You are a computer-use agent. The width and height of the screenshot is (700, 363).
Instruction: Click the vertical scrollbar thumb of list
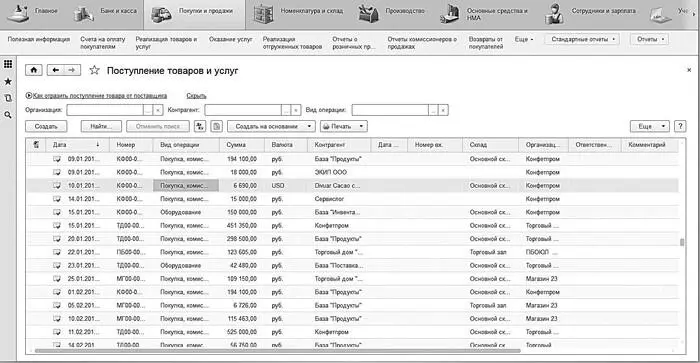click(x=682, y=242)
